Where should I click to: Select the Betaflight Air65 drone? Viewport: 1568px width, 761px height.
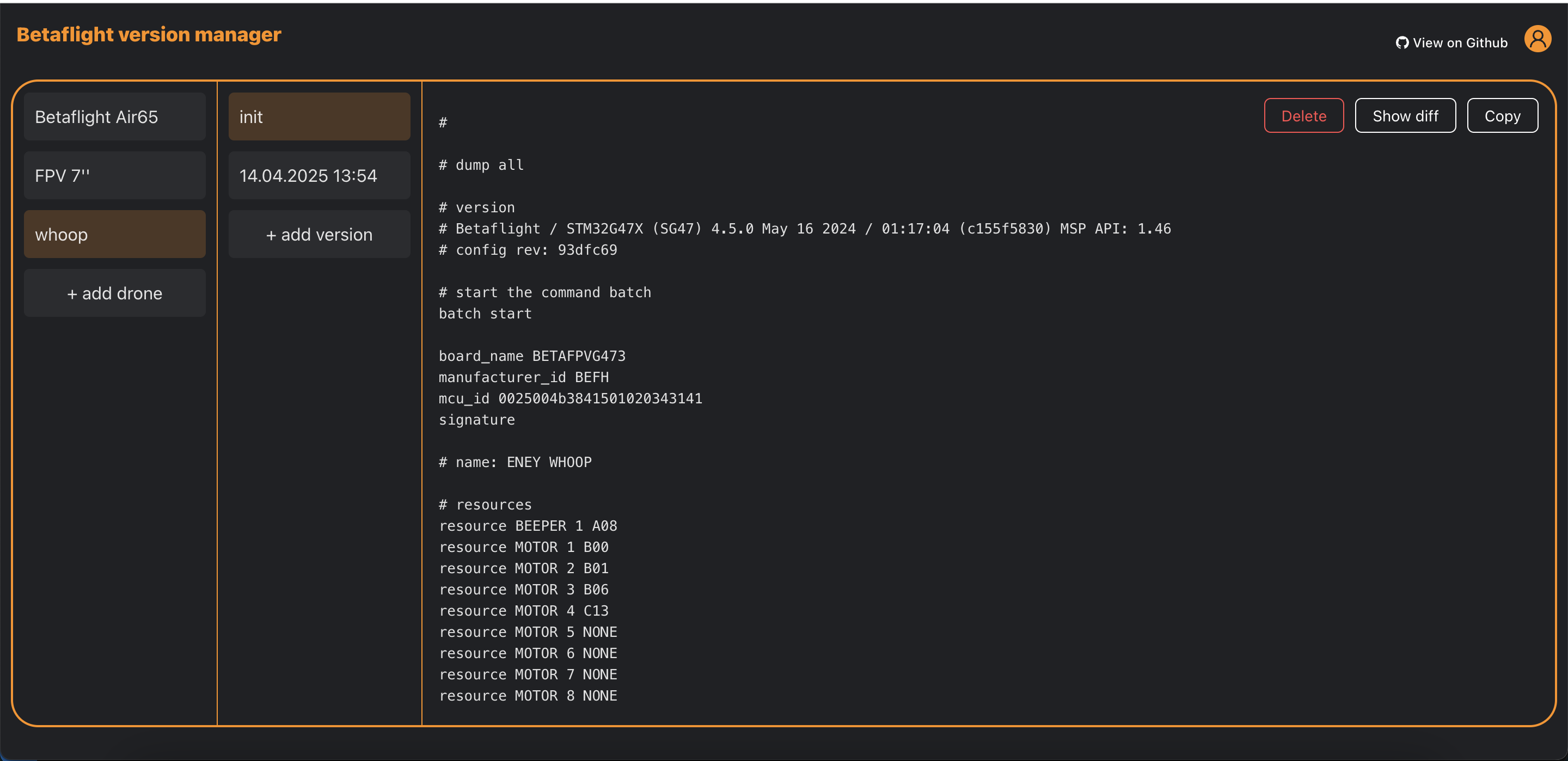pos(114,116)
